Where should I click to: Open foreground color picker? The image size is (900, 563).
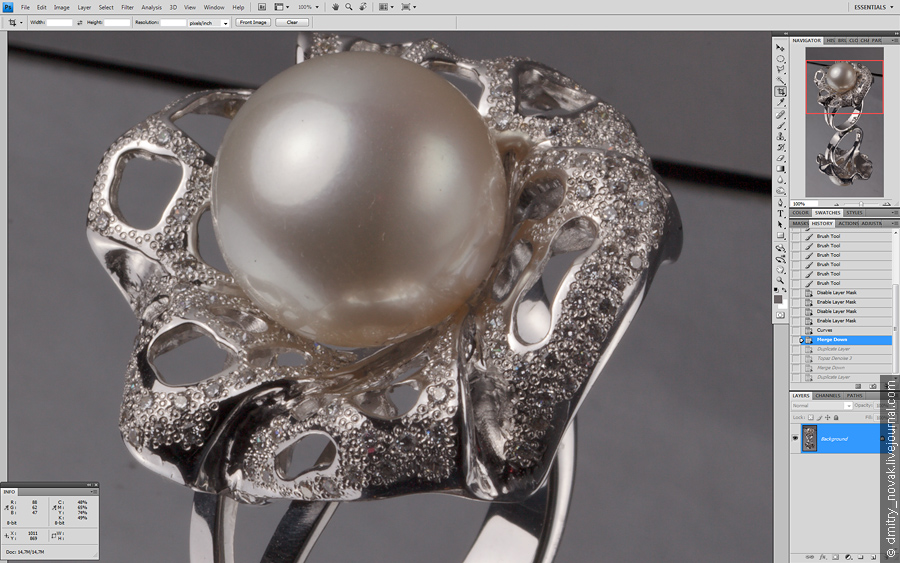(x=778, y=299)
